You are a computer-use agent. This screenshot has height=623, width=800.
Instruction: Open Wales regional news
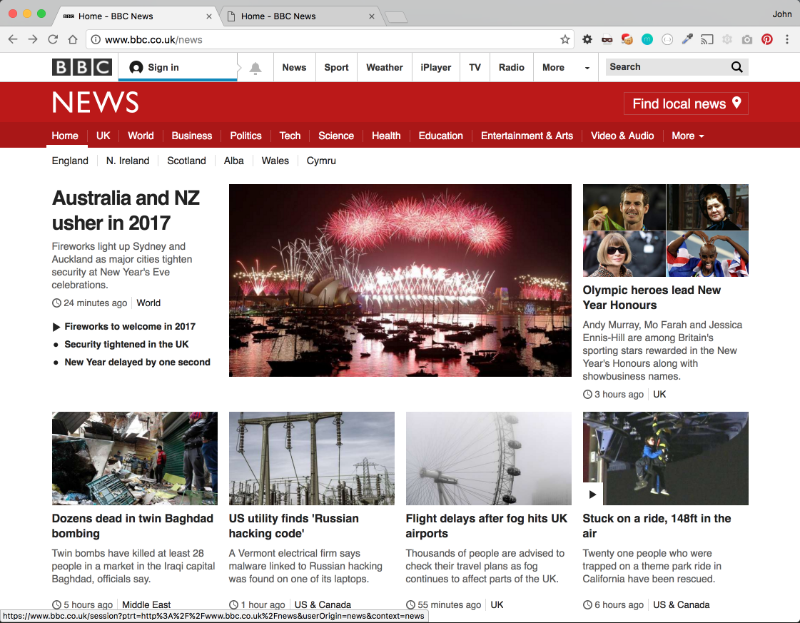[x=275, y=161]
